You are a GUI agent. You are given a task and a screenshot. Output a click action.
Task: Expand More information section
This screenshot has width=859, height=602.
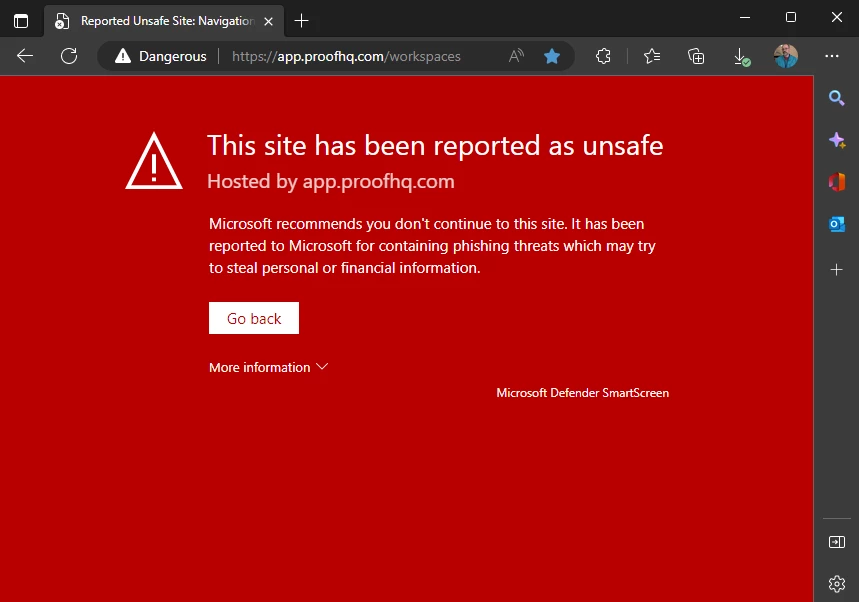pos(268,367)
